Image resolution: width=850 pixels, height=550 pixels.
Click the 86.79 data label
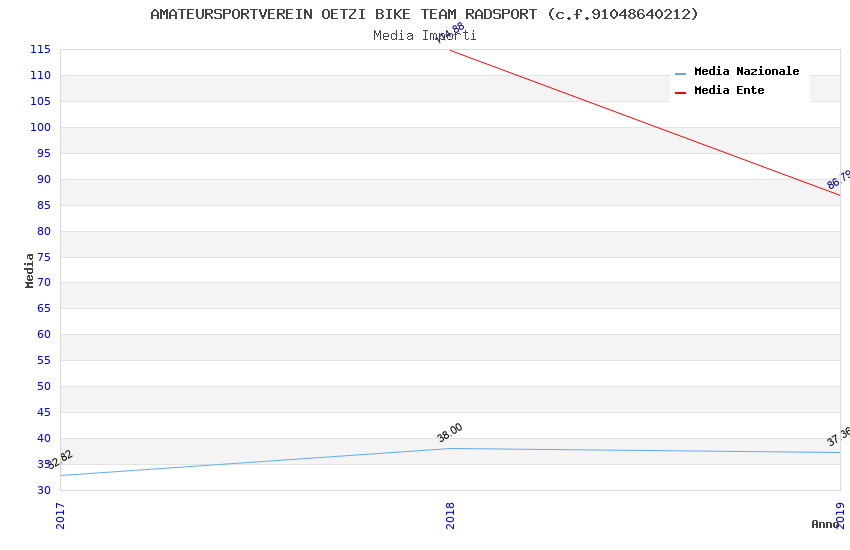(839, 179)
